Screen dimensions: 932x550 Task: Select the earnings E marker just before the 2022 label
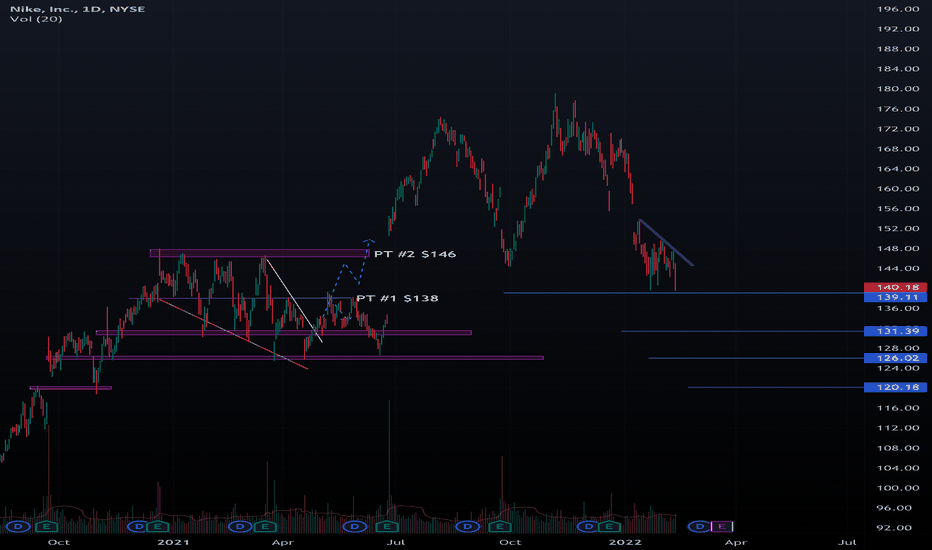click(x=609, y=527)
